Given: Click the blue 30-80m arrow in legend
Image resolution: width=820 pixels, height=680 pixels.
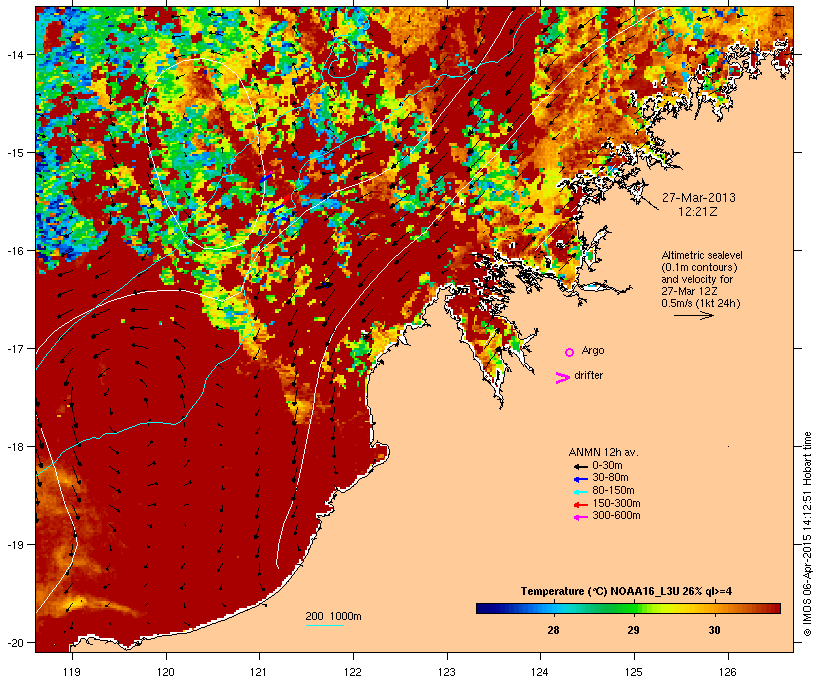Looking at the screenshot, I should click(580, 479).
